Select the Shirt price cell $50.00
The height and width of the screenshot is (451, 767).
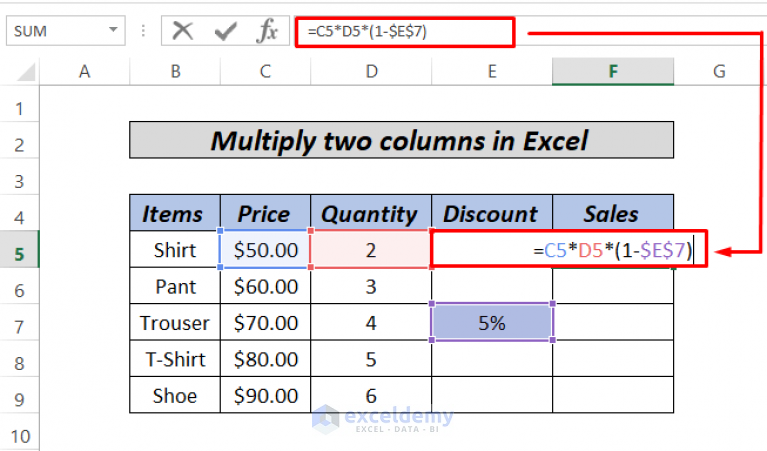265,250
